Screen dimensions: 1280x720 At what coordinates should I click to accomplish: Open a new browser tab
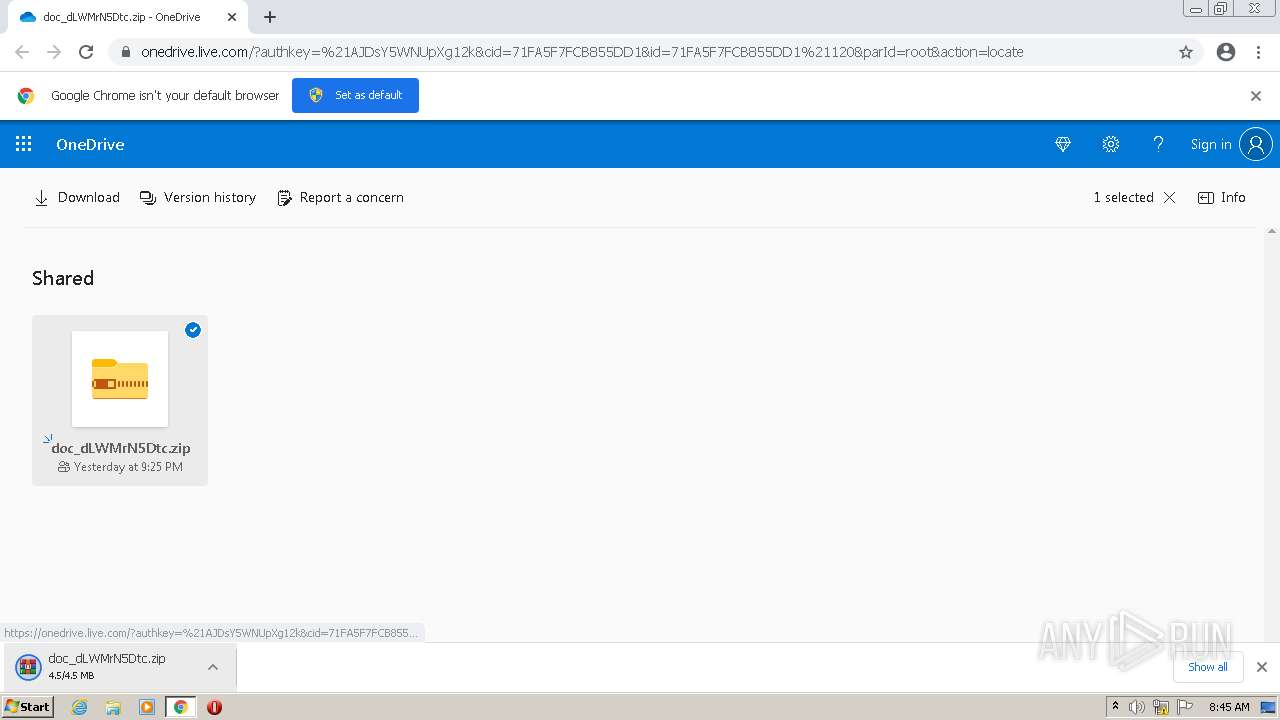(x=270, y=17)
